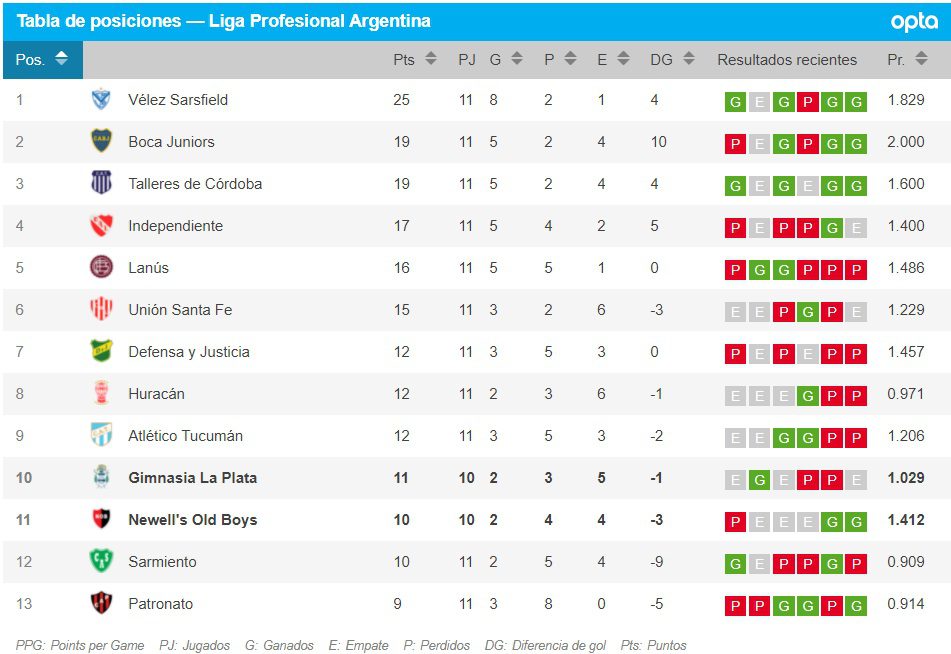Sort table by PJ column header

point(467,60)
